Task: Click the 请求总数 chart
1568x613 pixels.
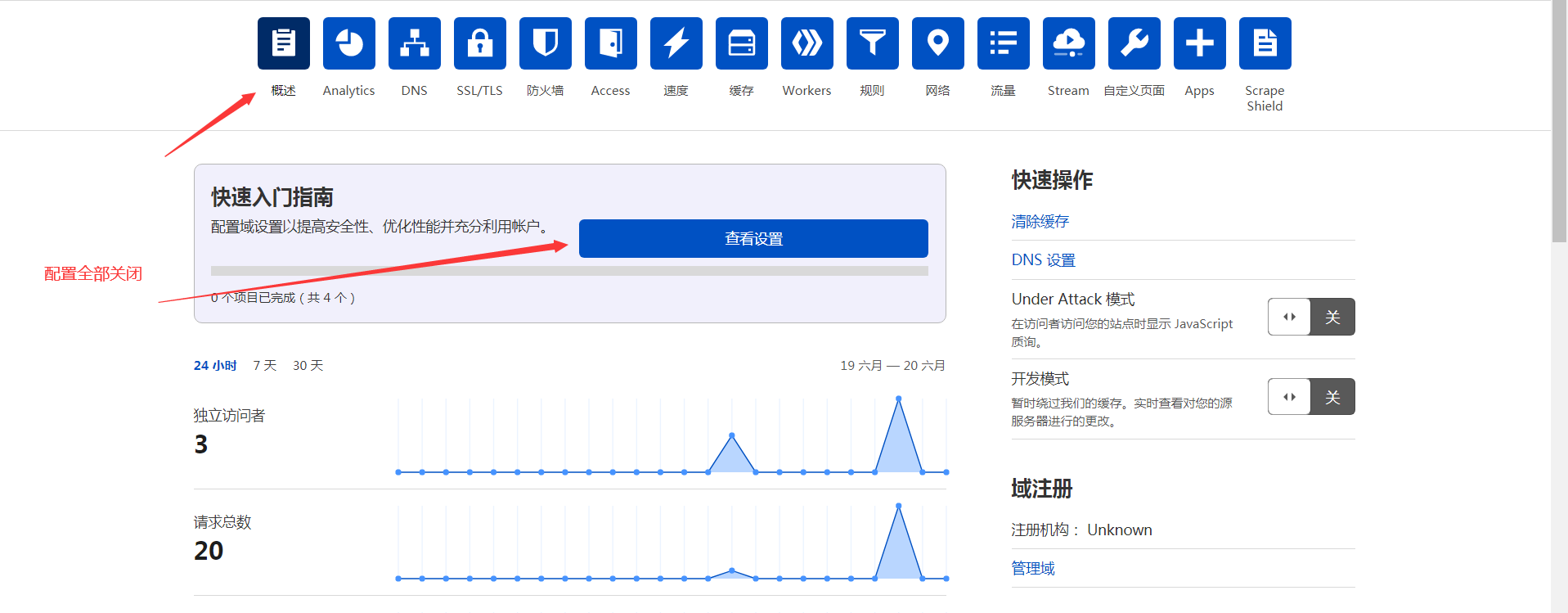Action: tap(672, 542)
